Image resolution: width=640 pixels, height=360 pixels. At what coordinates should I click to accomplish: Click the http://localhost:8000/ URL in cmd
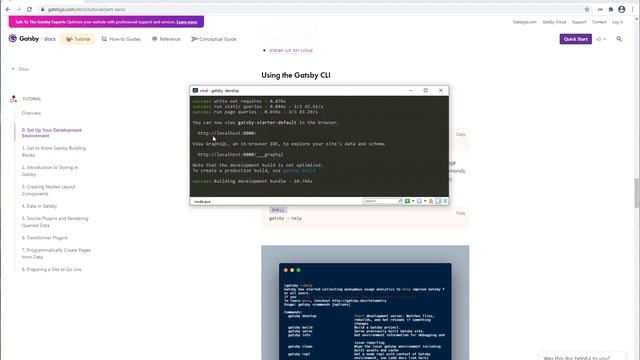(x=227, y=133)
